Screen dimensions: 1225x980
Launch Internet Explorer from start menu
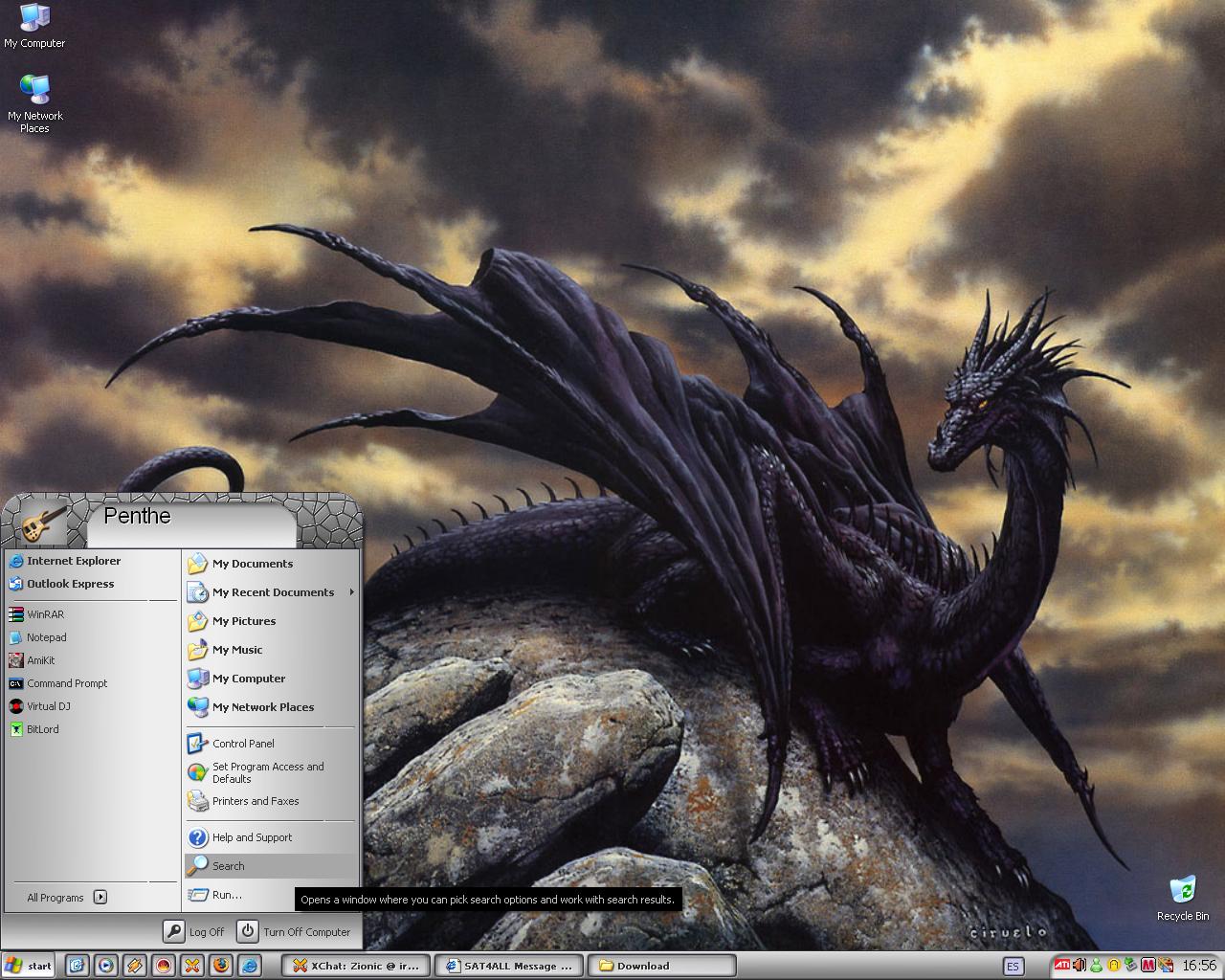[x=92, y=561]
